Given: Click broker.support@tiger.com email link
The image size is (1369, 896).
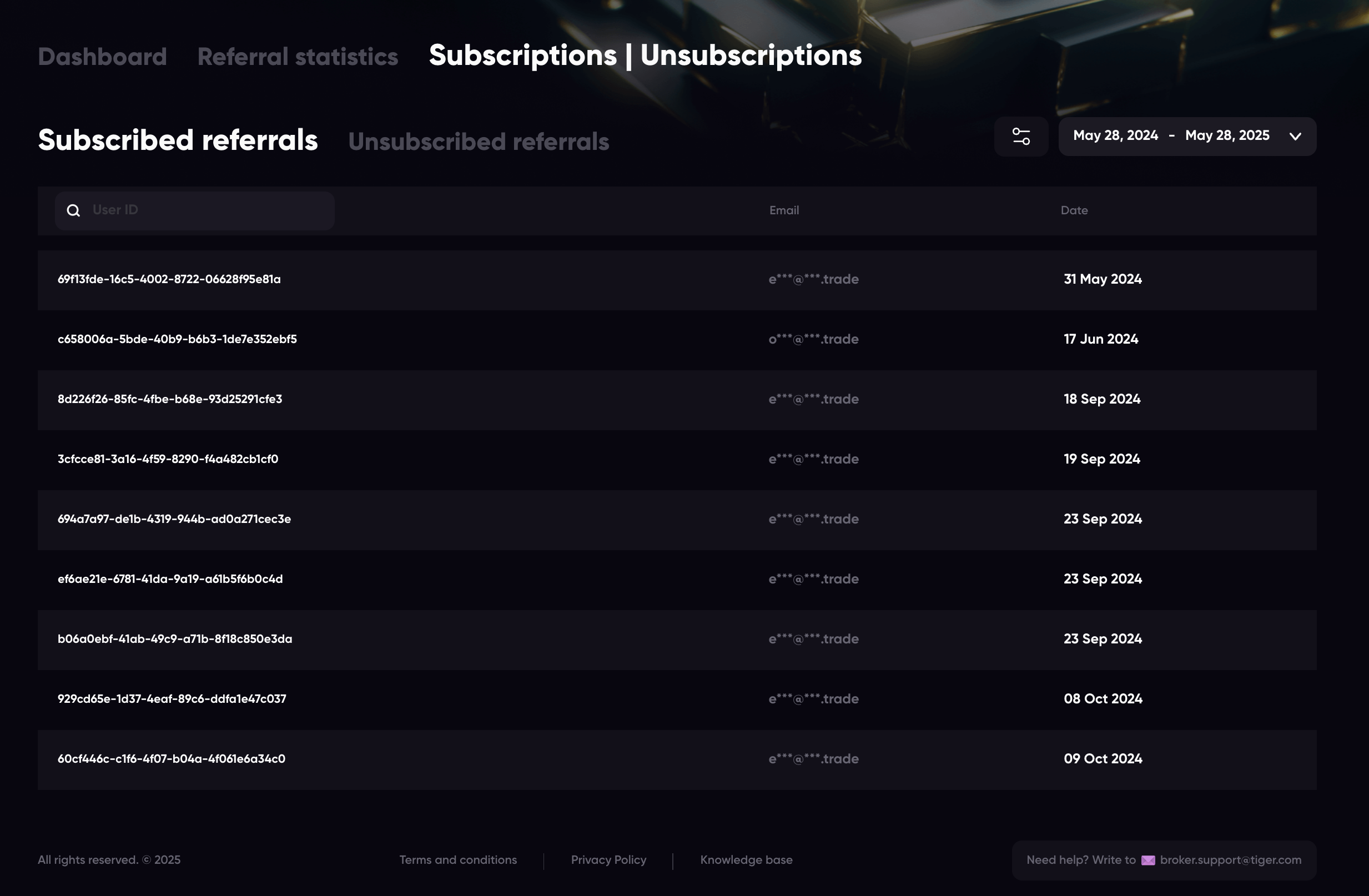Looking at the screenshot, I should (x=1230, y=860).
